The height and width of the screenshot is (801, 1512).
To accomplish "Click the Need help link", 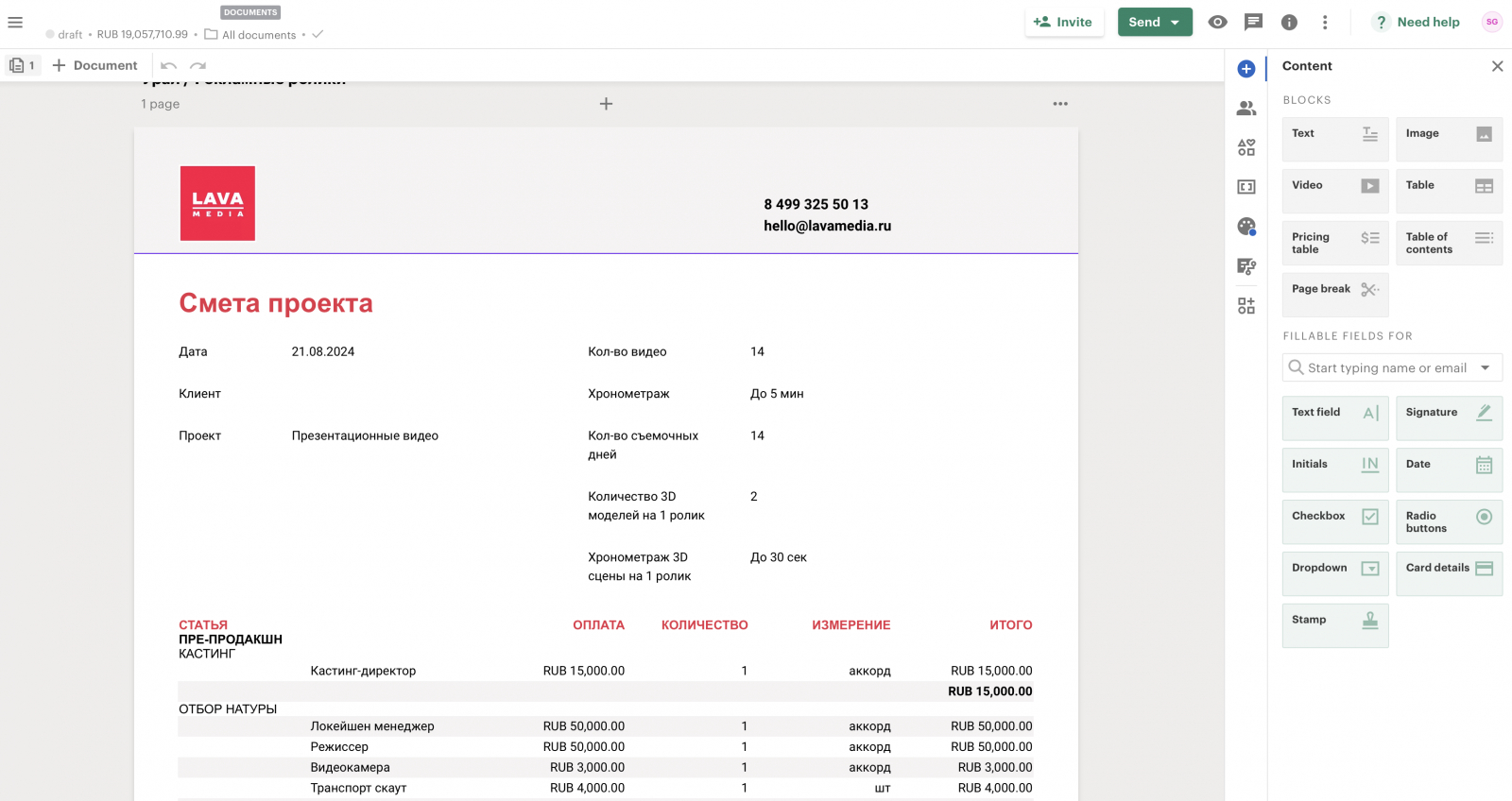I will pyautogui.click(x=1417, y=22).
